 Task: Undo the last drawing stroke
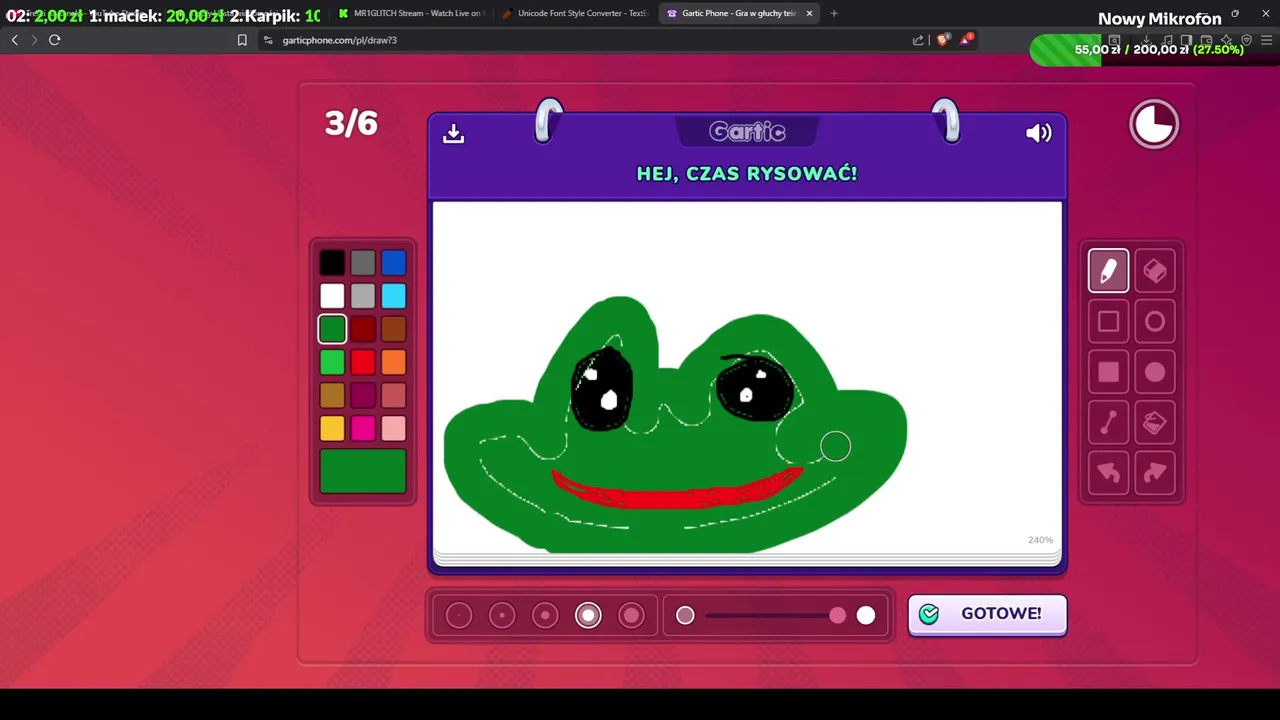(1108, 473)
